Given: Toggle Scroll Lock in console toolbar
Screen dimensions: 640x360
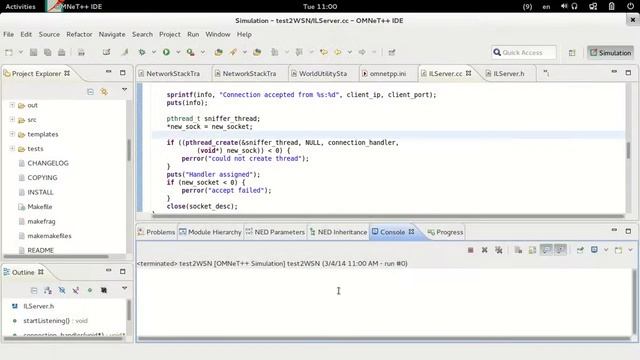Looking at the screenshot, I should pos(532,250).
